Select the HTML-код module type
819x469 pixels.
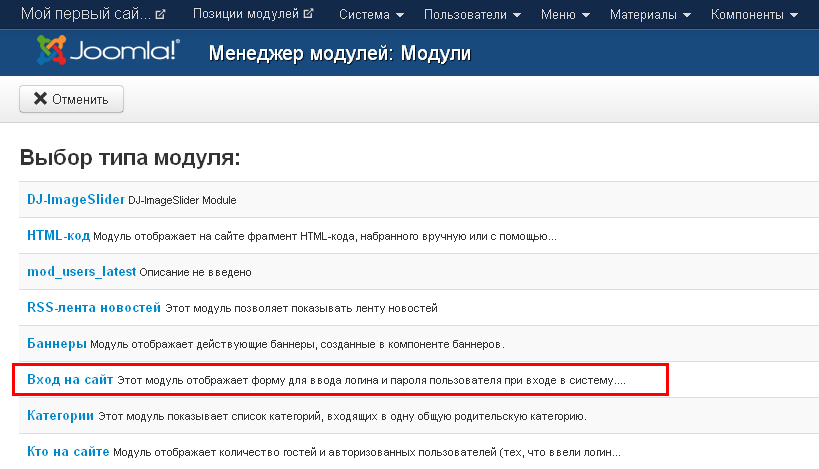[x=58, y=236]
